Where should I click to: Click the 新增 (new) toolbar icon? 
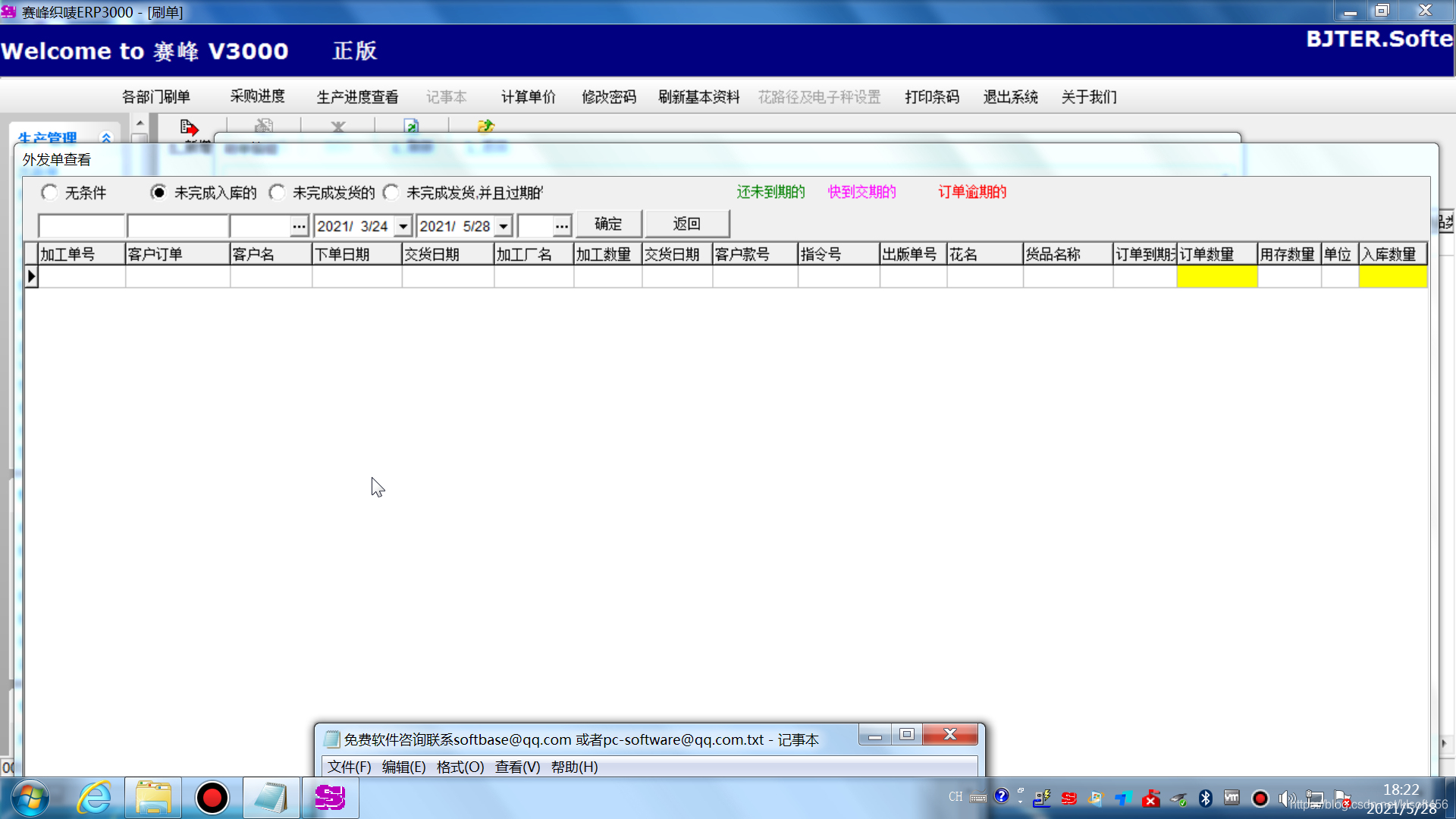[190, 127]
